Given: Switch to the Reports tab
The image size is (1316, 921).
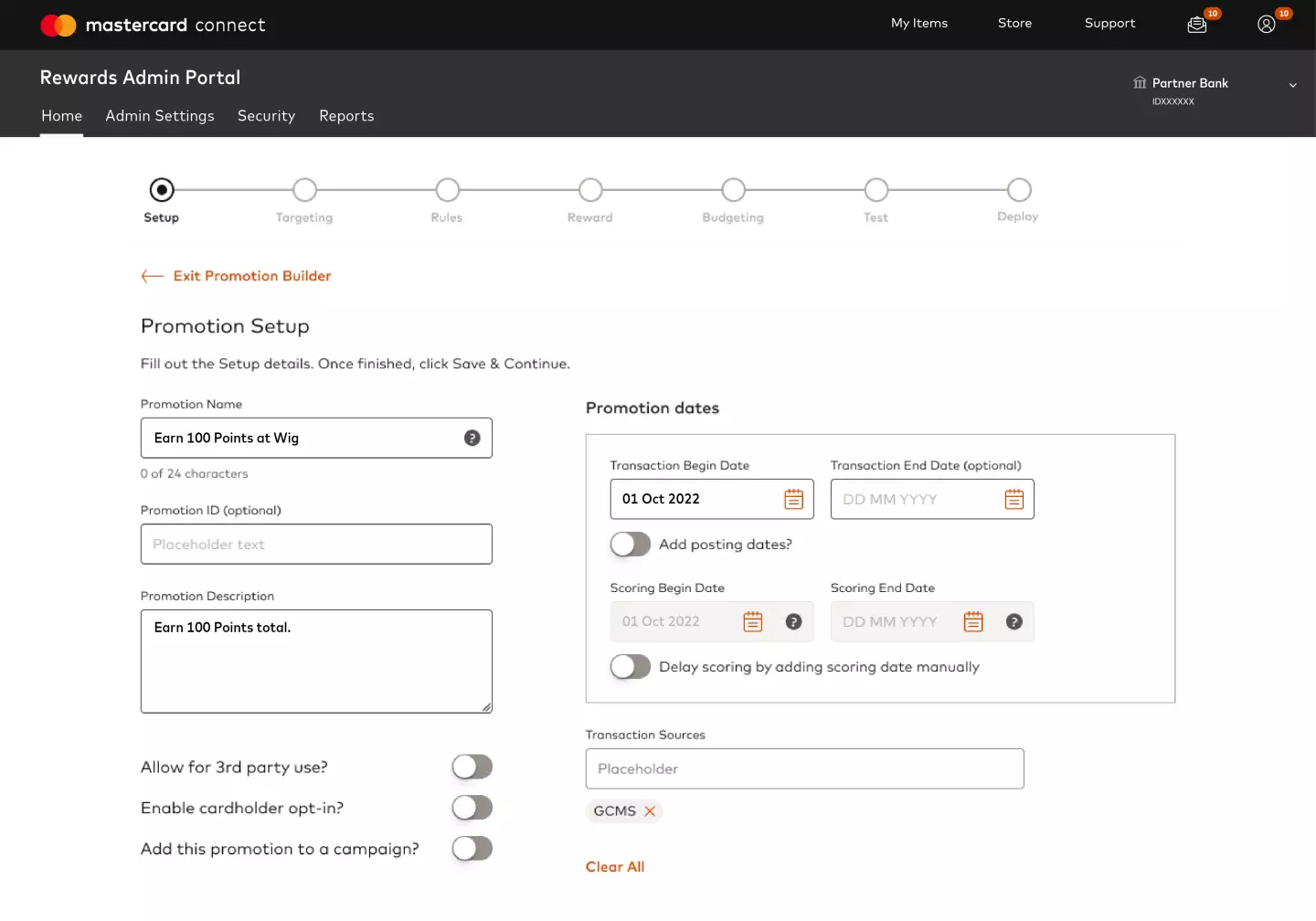Looking at the screenshot, I should [346, 116].
